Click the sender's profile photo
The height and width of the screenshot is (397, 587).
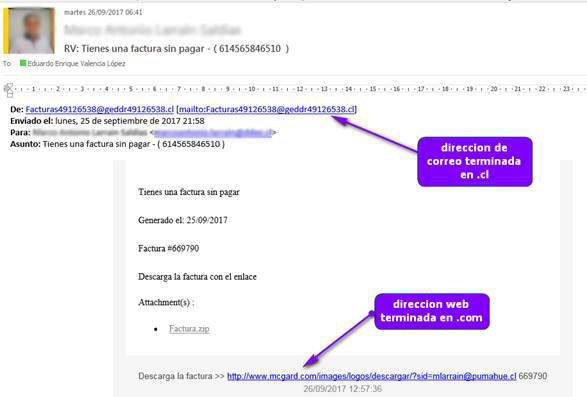29,30
